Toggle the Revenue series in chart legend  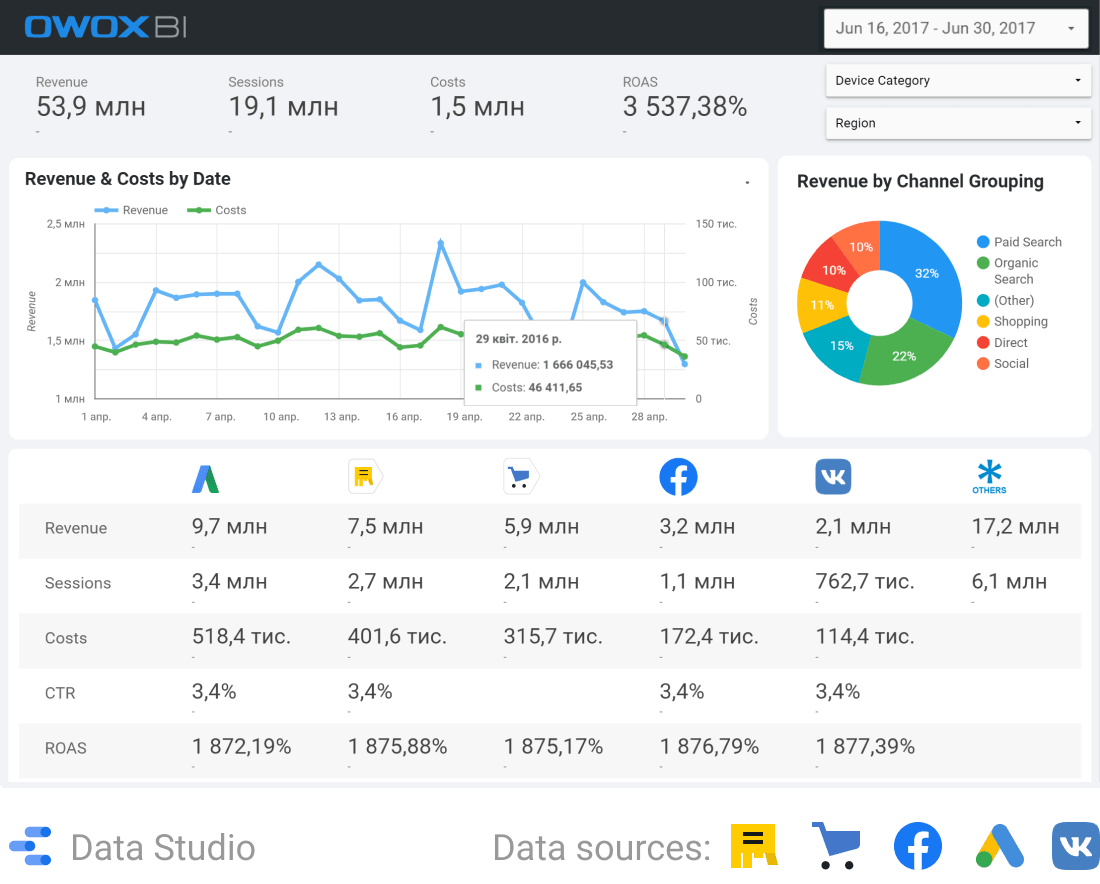pos(133,210)
